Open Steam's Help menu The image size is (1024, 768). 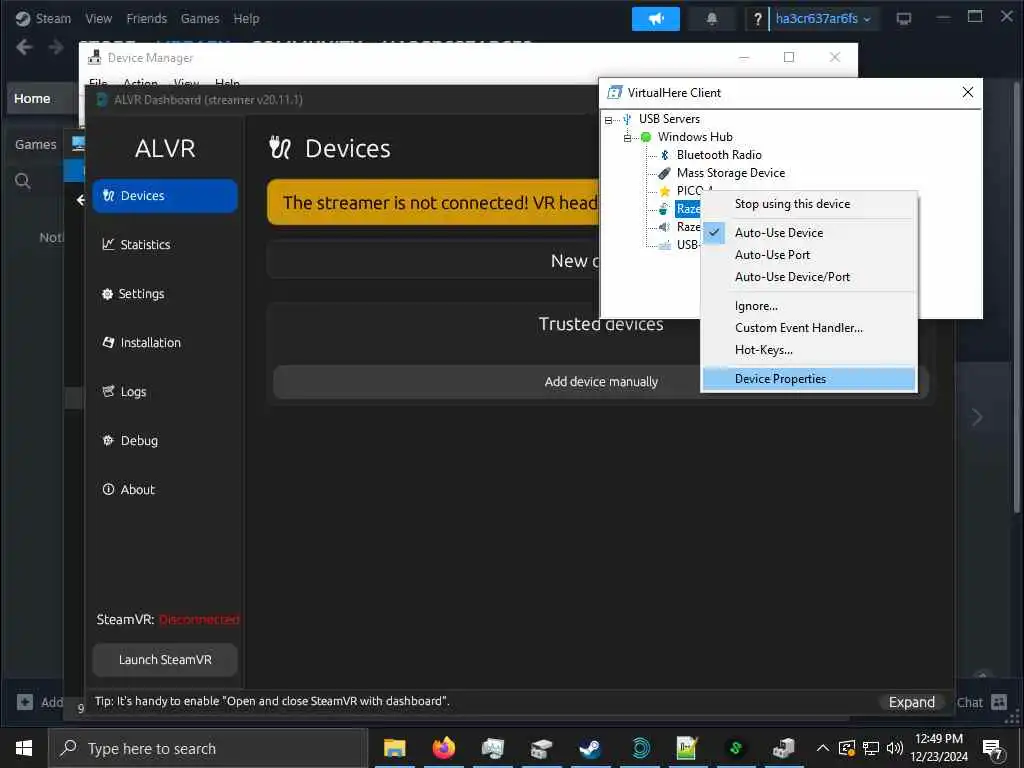(246, 18)
